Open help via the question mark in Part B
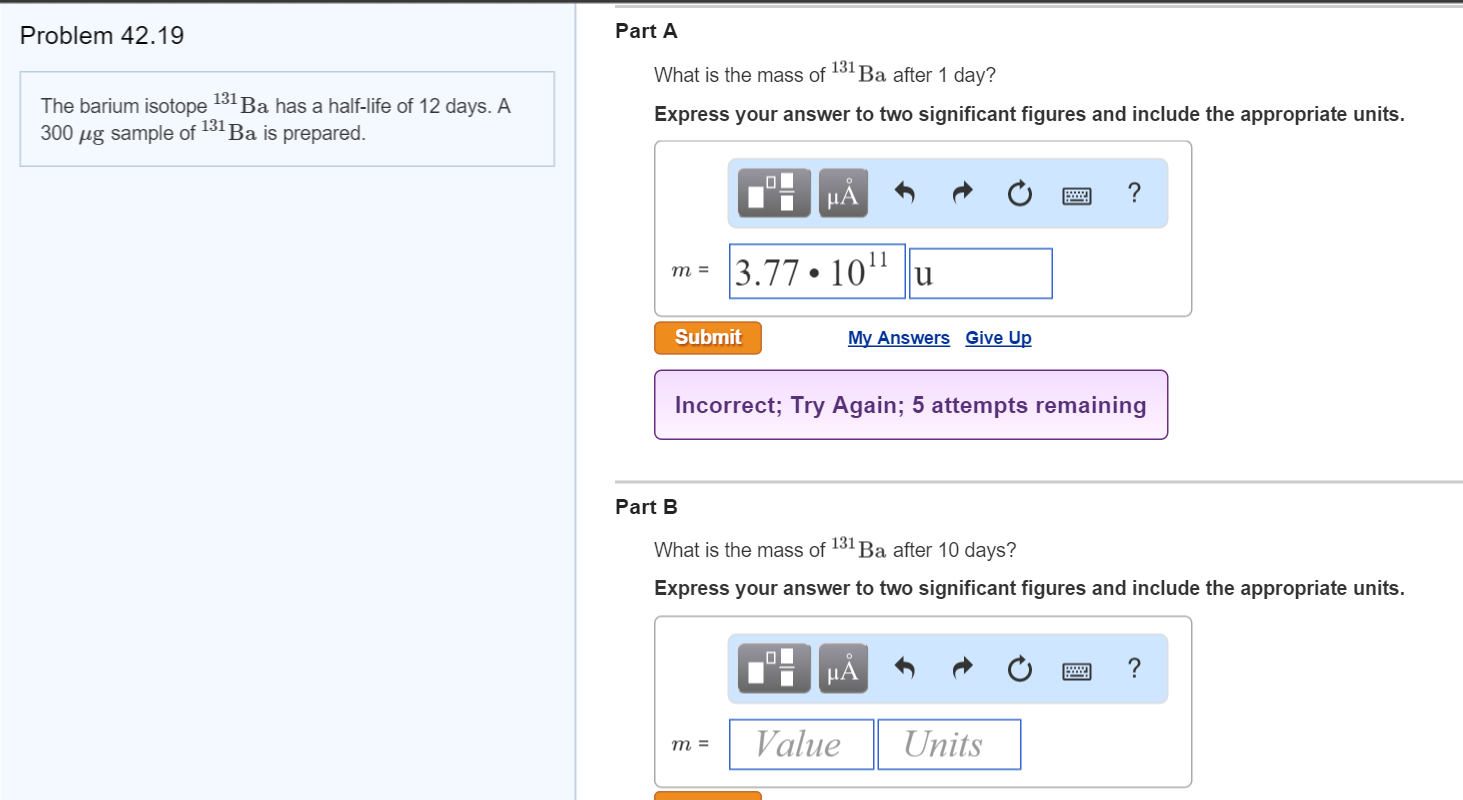Viewport: 1463px width, 800px height. tap(1133, 668)
